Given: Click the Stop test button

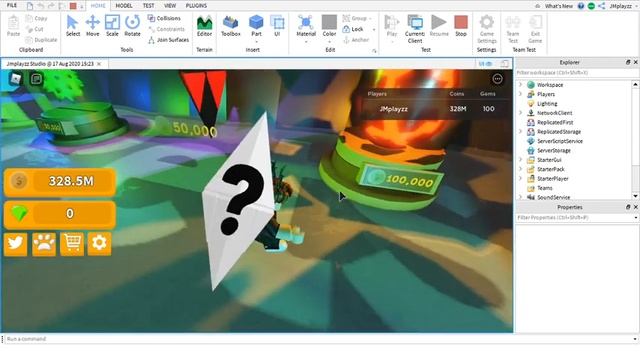Looking at the screenshot, I should tap(461, 26).
